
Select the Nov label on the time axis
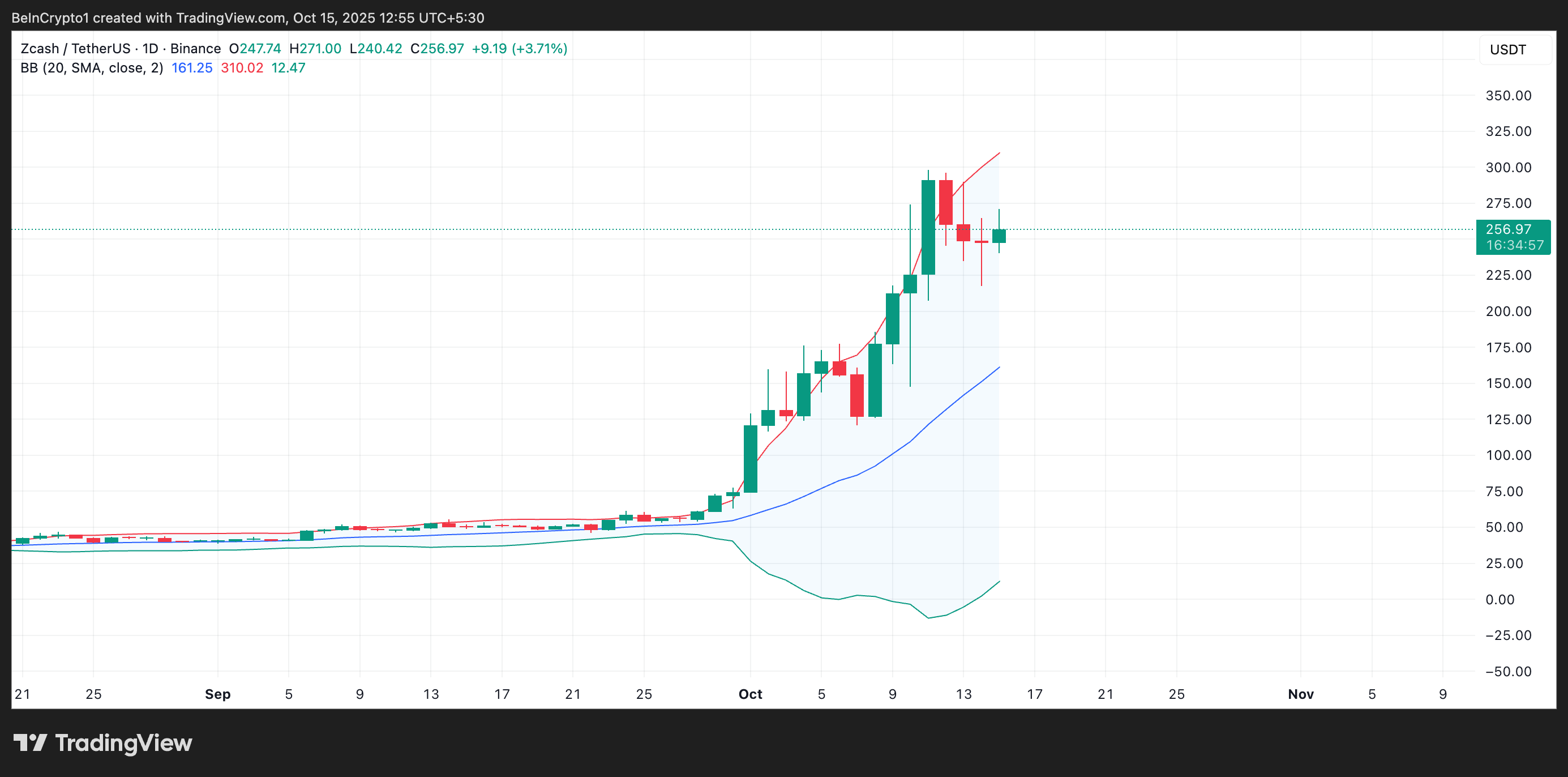coord(1300,694)
